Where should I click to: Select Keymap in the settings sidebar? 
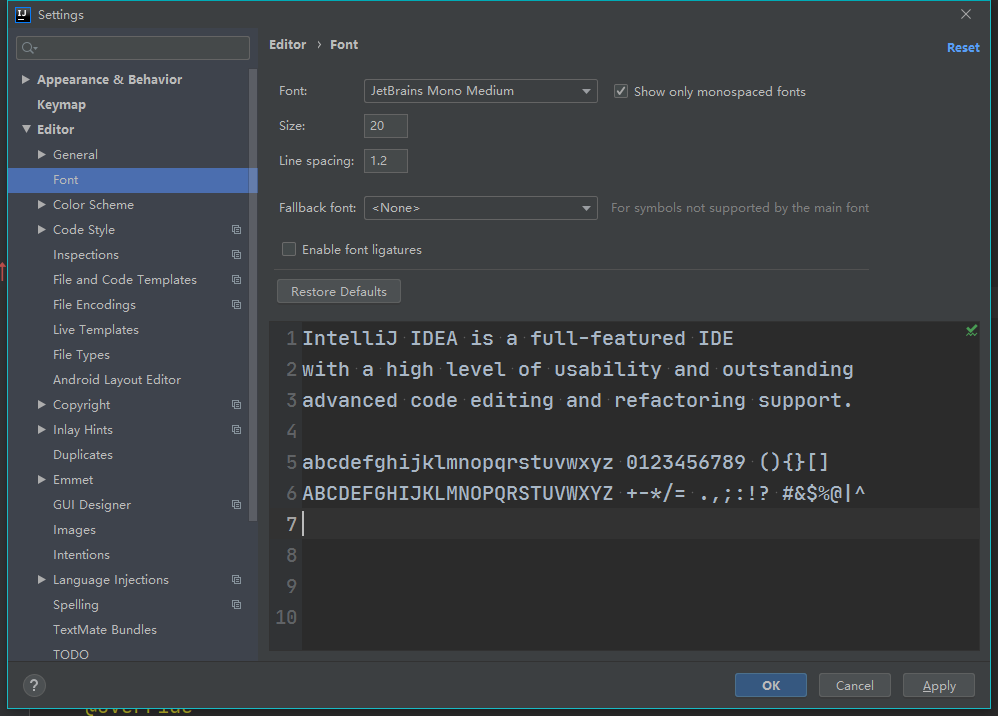[61, 104]
